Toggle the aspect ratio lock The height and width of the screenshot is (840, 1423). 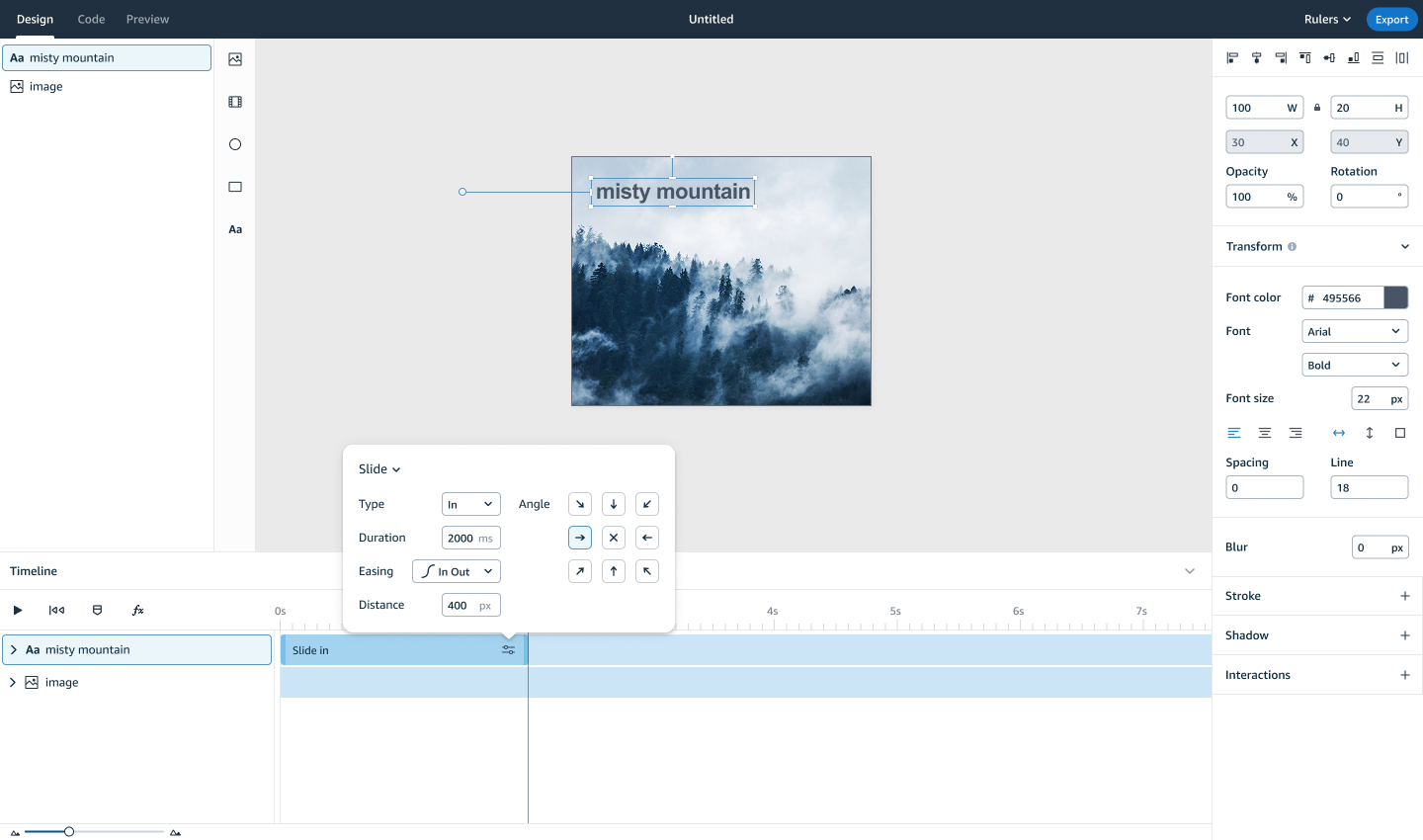(x=1317, y=108)
